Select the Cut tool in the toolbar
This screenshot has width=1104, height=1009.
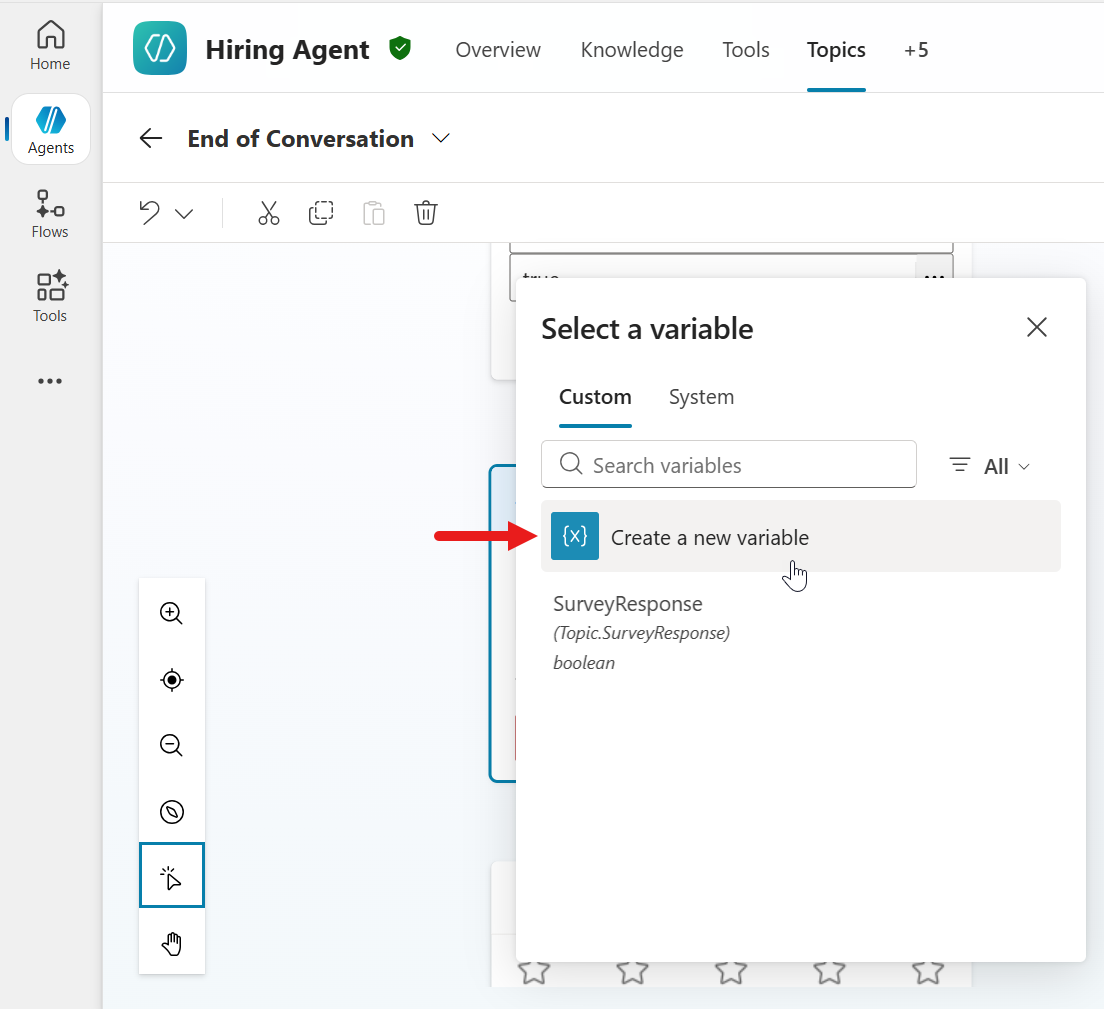(268, 213)
